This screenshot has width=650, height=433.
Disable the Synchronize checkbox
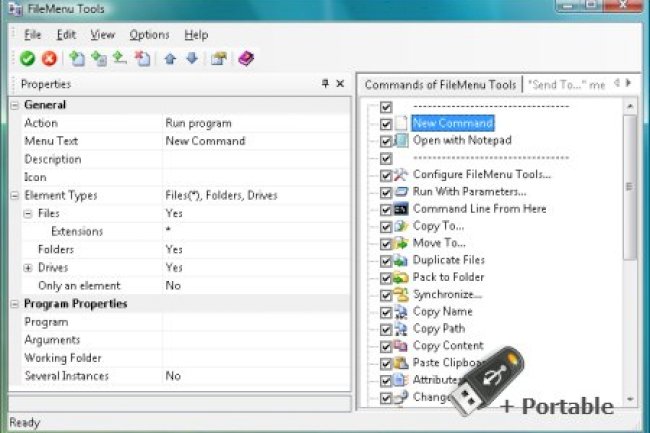pyautogui.click(x=386, y=295)
